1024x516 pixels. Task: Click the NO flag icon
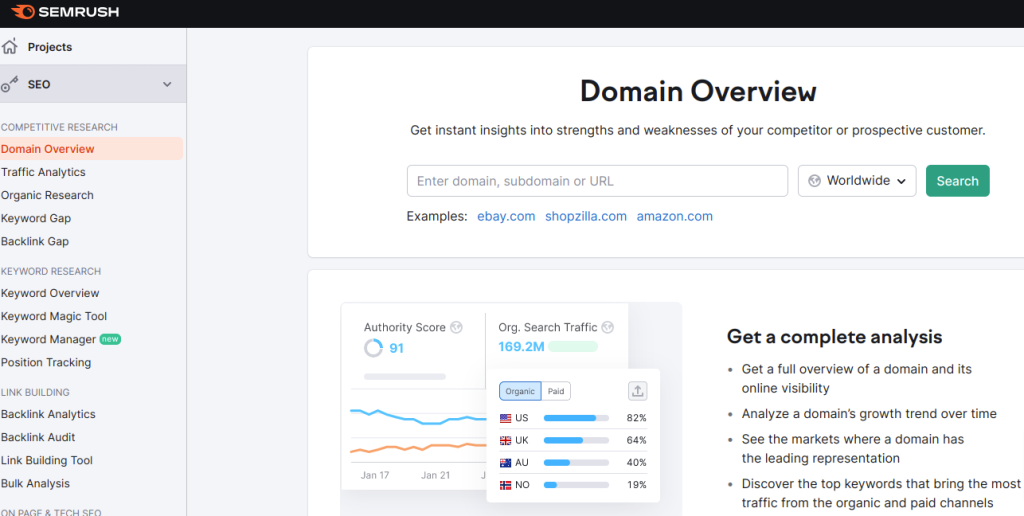pos(505,485)
